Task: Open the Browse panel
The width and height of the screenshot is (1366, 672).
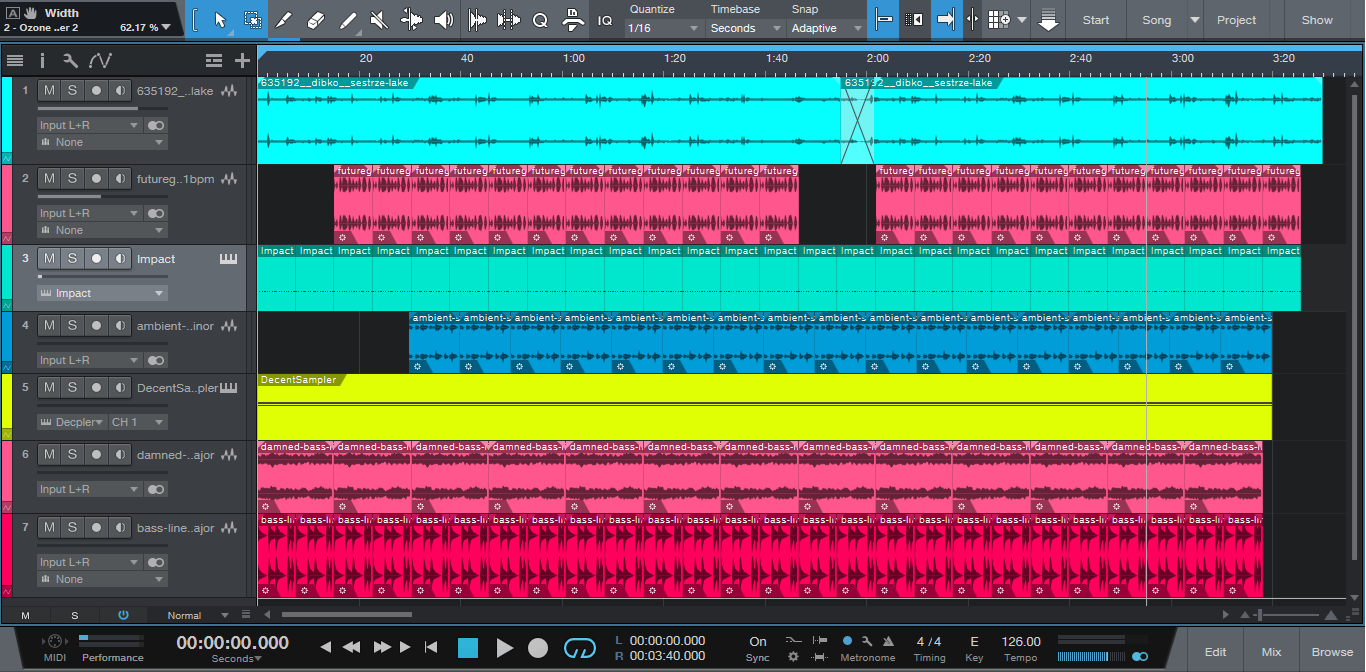Action: pyautogui.click(x=1332, y=652)
